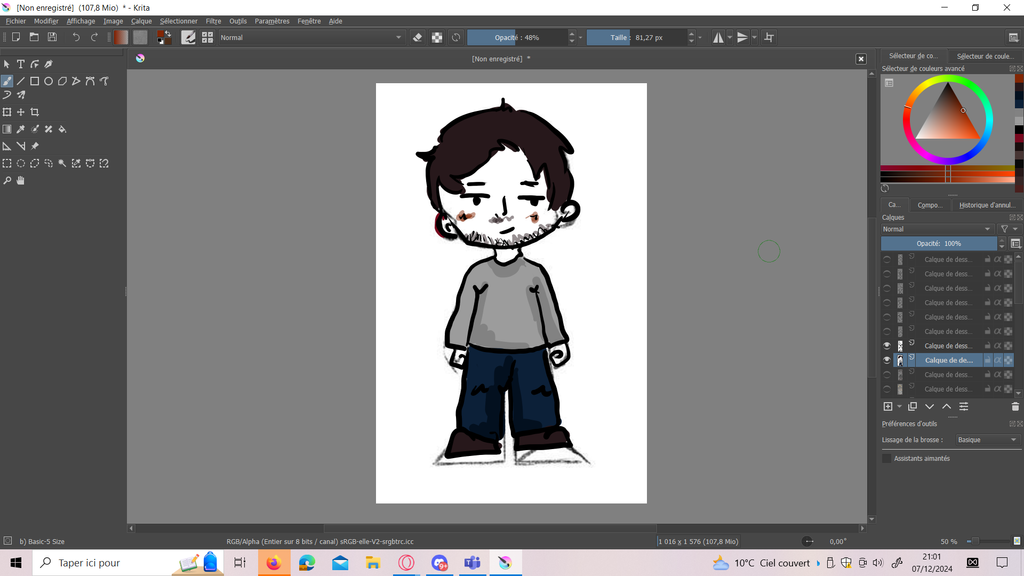The image size is (1024, 576).
Task: Open the Filtre menu
Action: click(x=213, y=21)
